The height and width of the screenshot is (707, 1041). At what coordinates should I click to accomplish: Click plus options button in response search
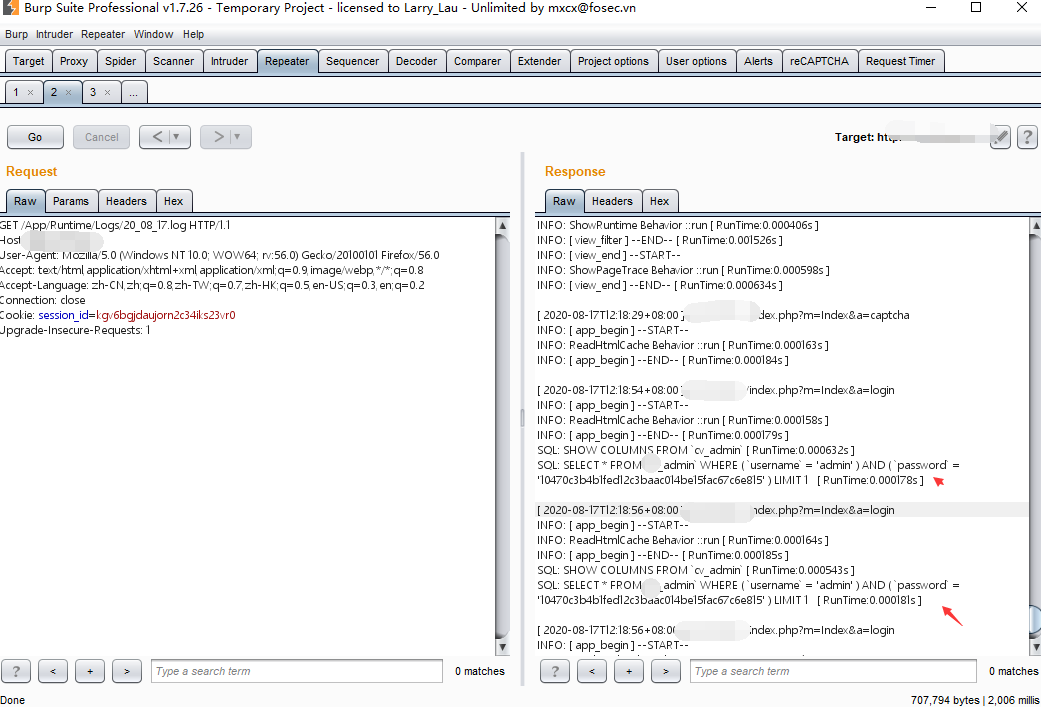point(629,671)
